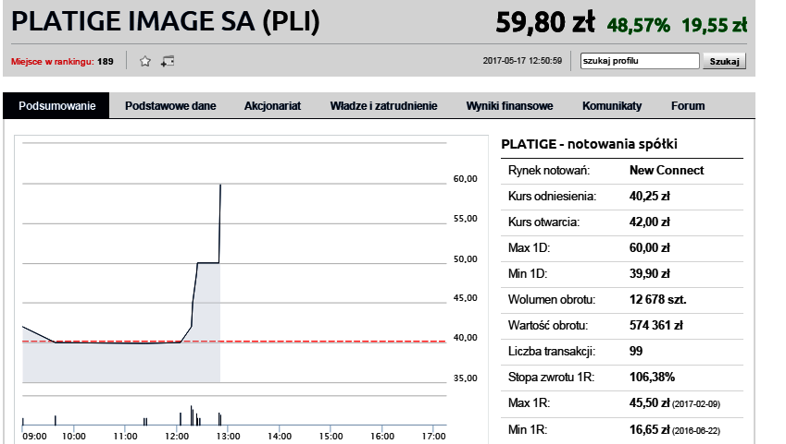786x444 pixels.
Task: Switch to Wyniki finansowe tab
Action: pyautogui.click(x=509, y=106)
